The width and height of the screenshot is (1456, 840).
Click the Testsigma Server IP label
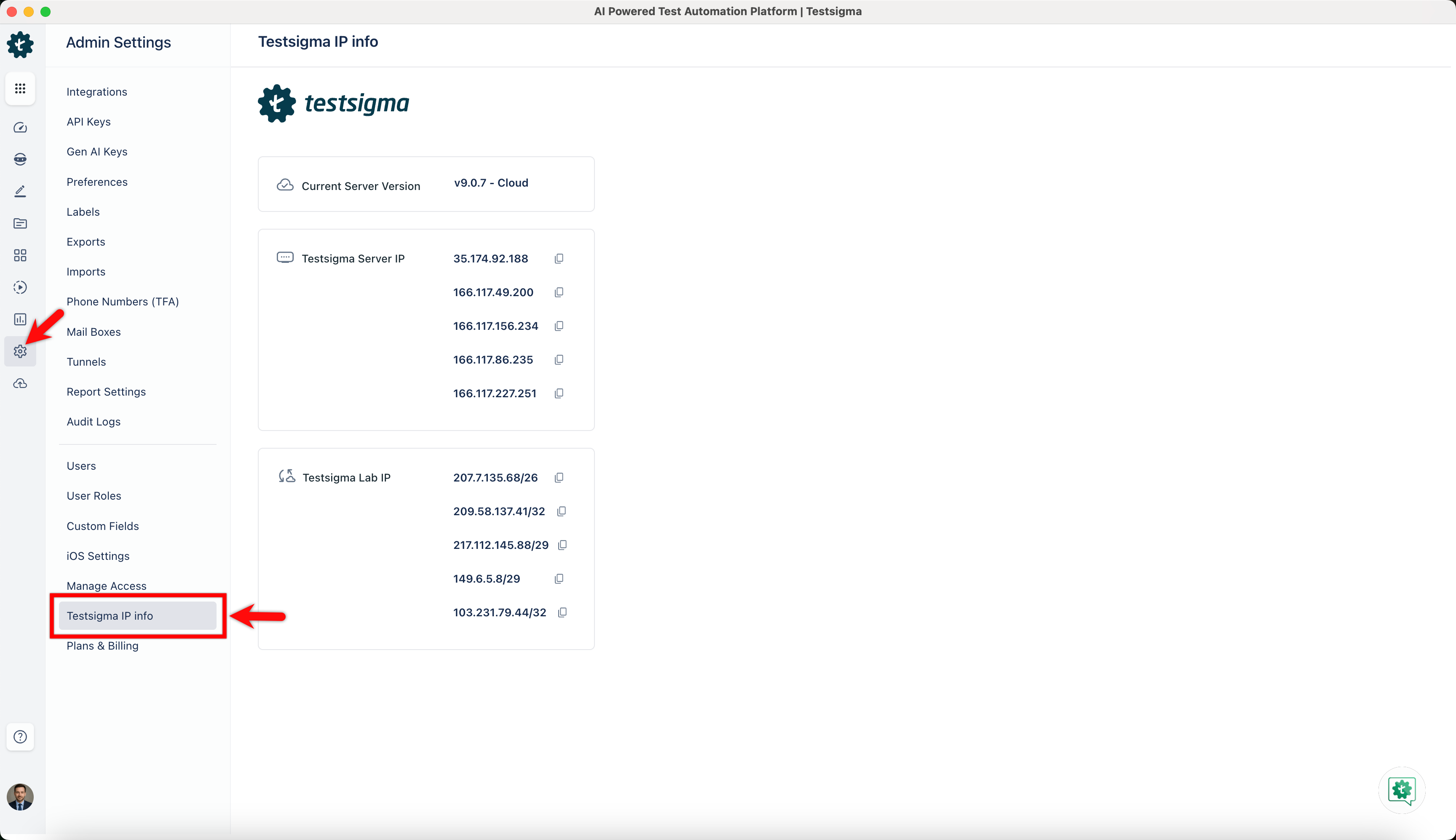[x=353, y=259]
